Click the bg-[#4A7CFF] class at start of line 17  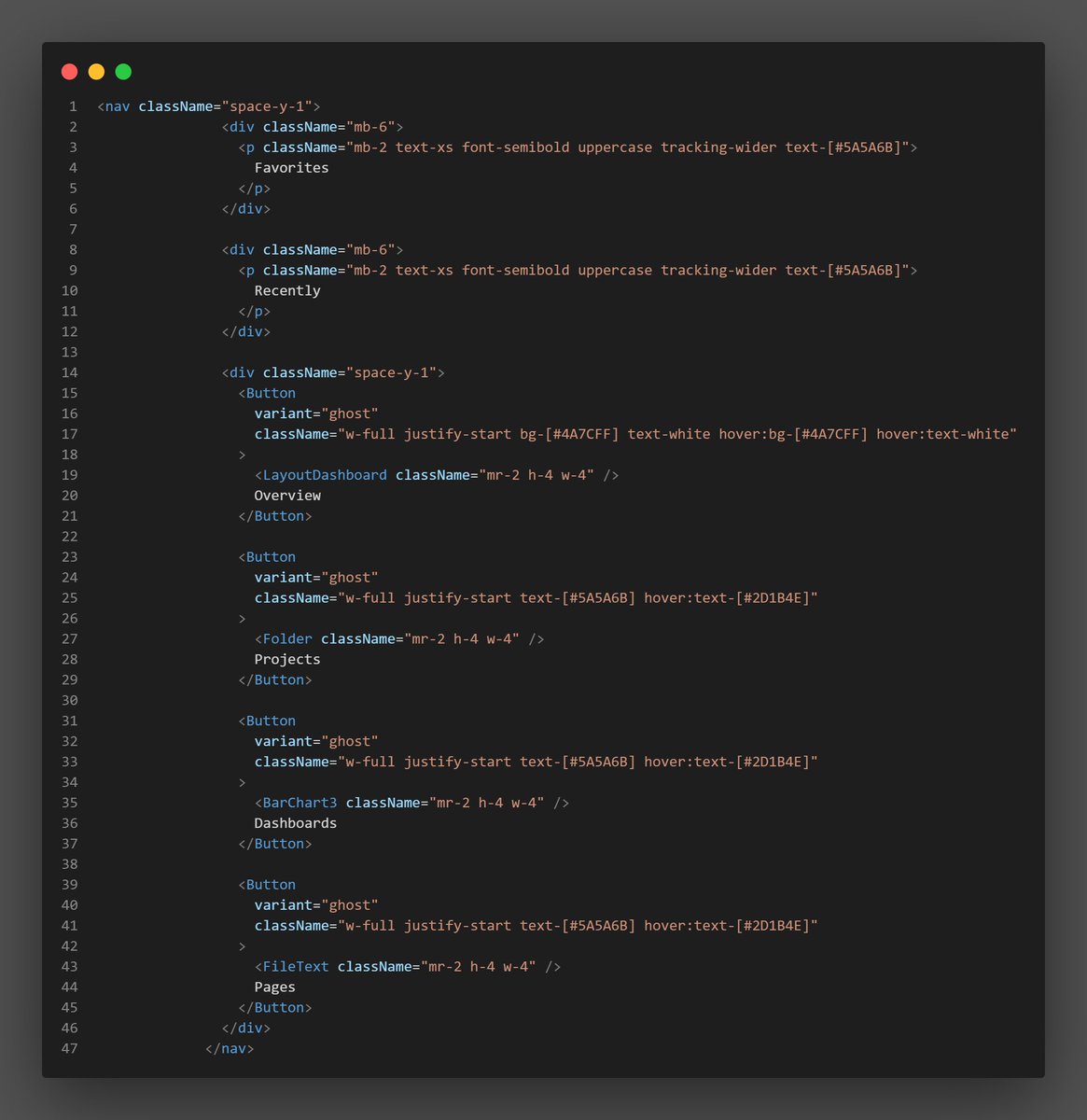pyautogui.click(x=569, y=434)
